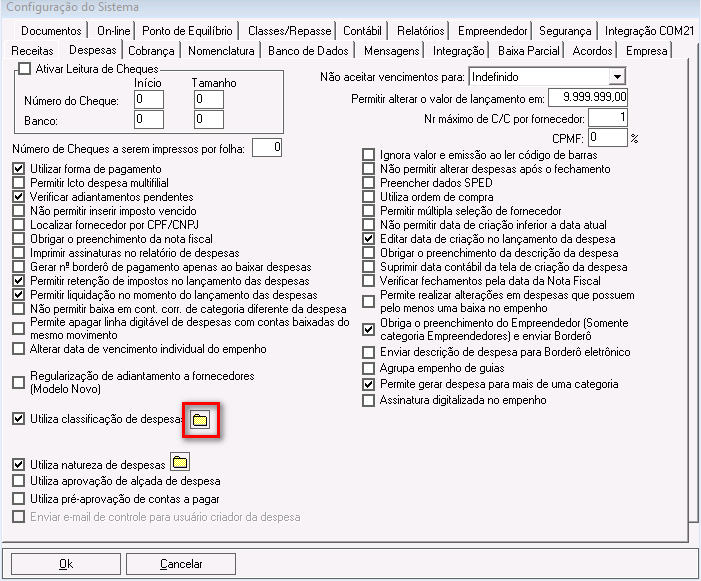
Task: Check Não permitir inserir imposto vencido
Action: [x=18, y=211]
